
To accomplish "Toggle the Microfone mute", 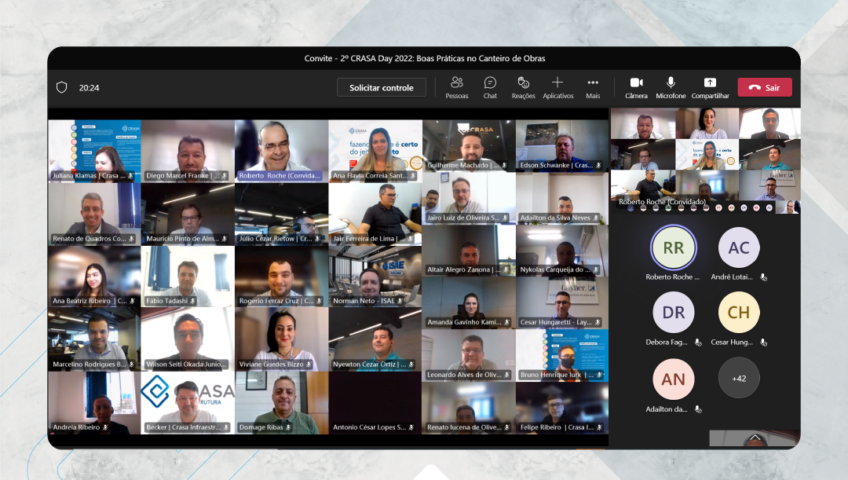I will (x=671, y=87).
